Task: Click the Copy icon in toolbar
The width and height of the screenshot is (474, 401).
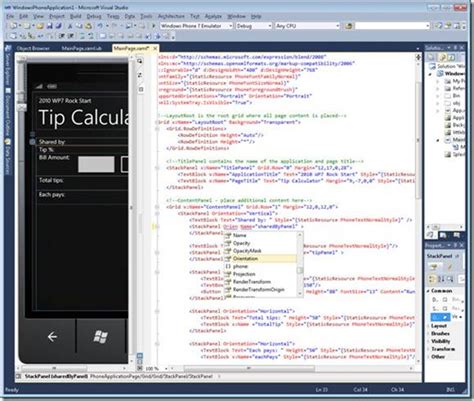Action: point(79,26)
